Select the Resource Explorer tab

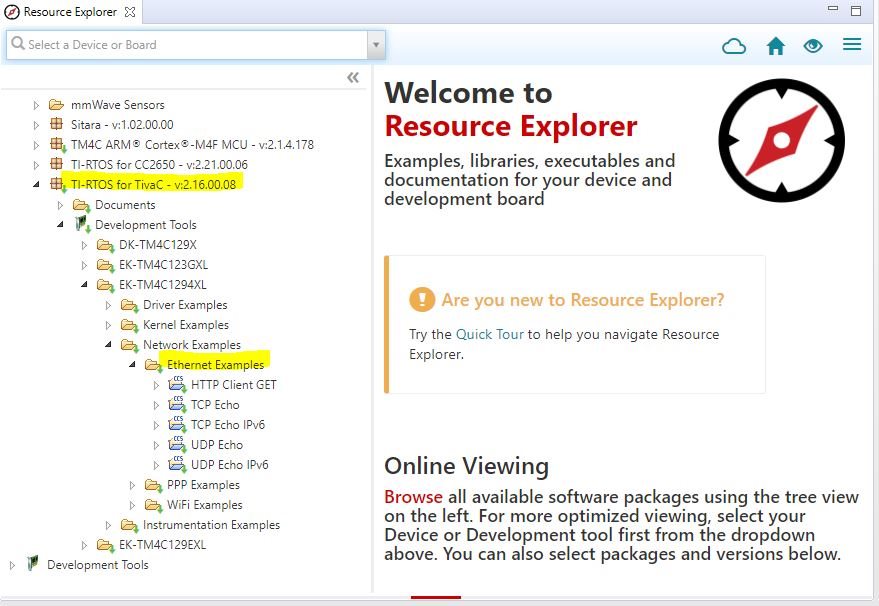click(71, 12)
